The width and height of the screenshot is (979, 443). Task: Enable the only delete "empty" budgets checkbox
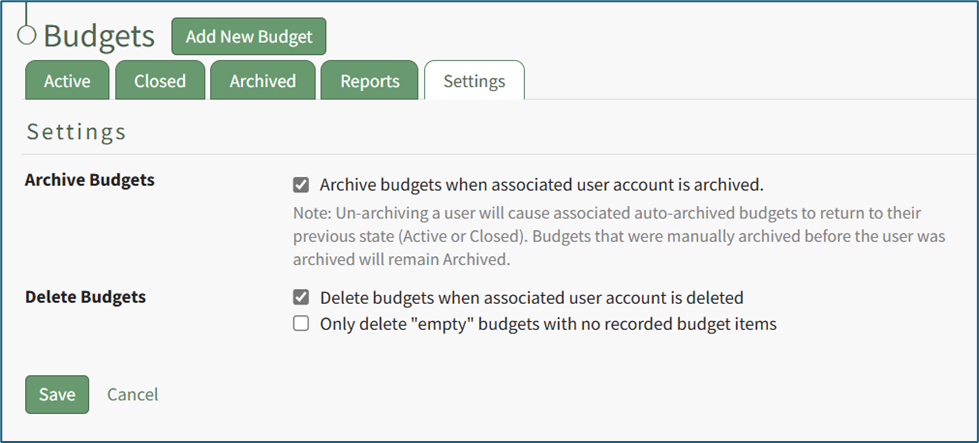point(301,324)
